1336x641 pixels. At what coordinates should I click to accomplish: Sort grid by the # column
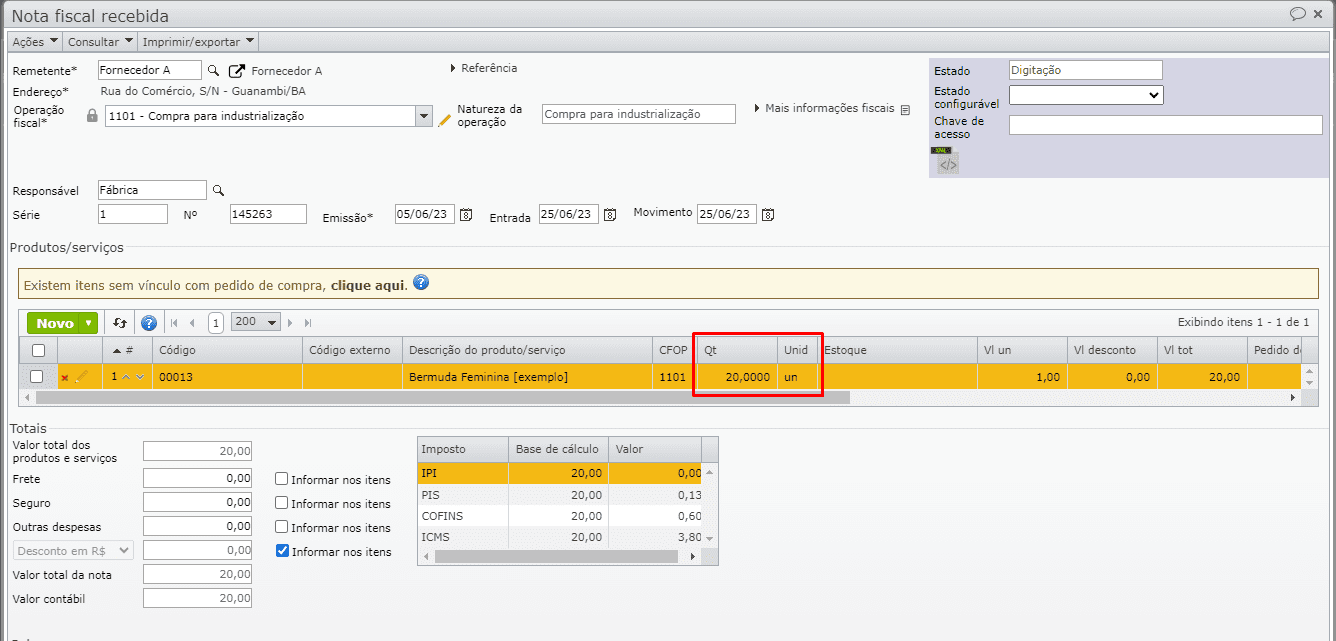(127, 350)
